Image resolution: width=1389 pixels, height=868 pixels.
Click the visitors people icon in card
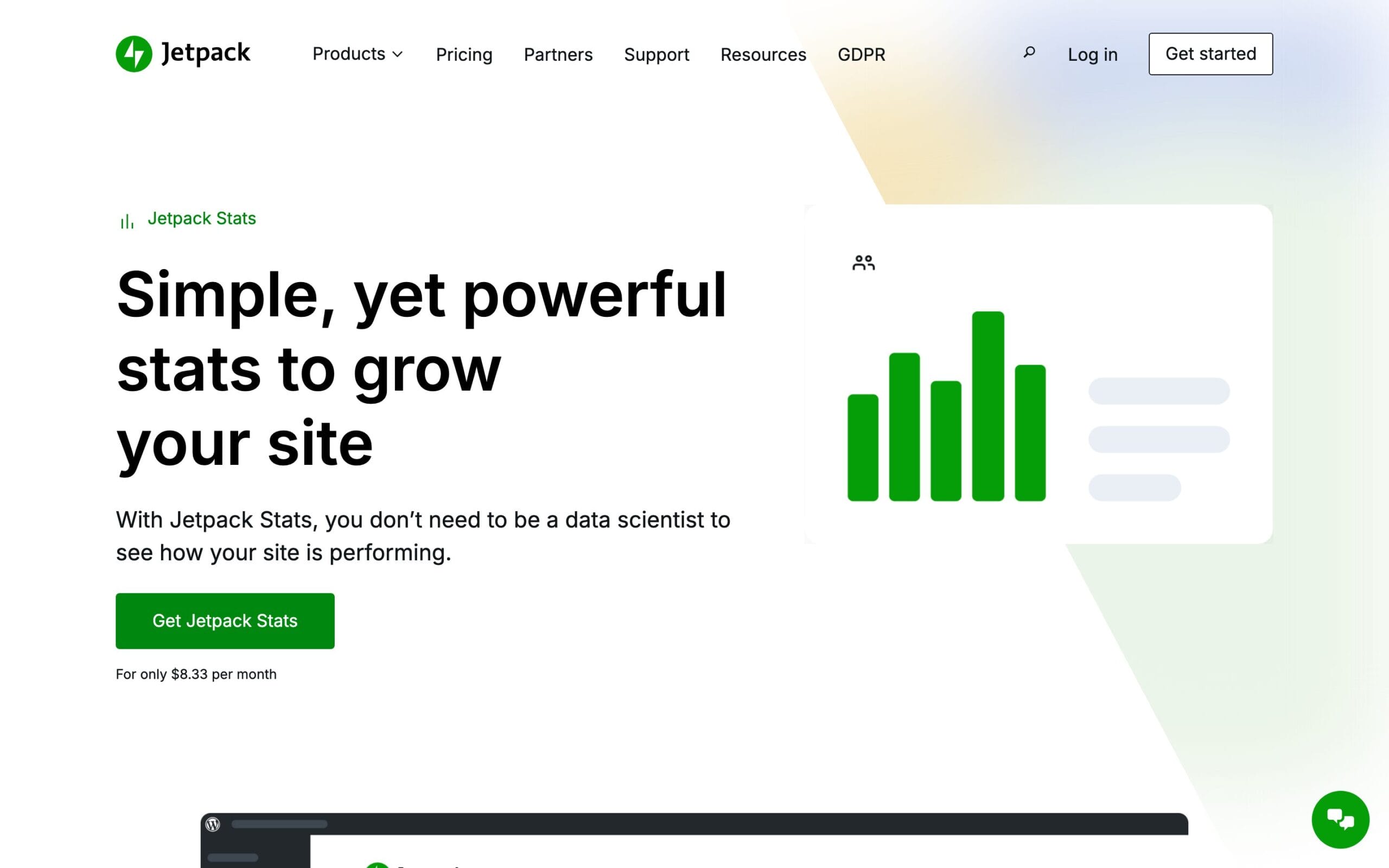(863, 263)
